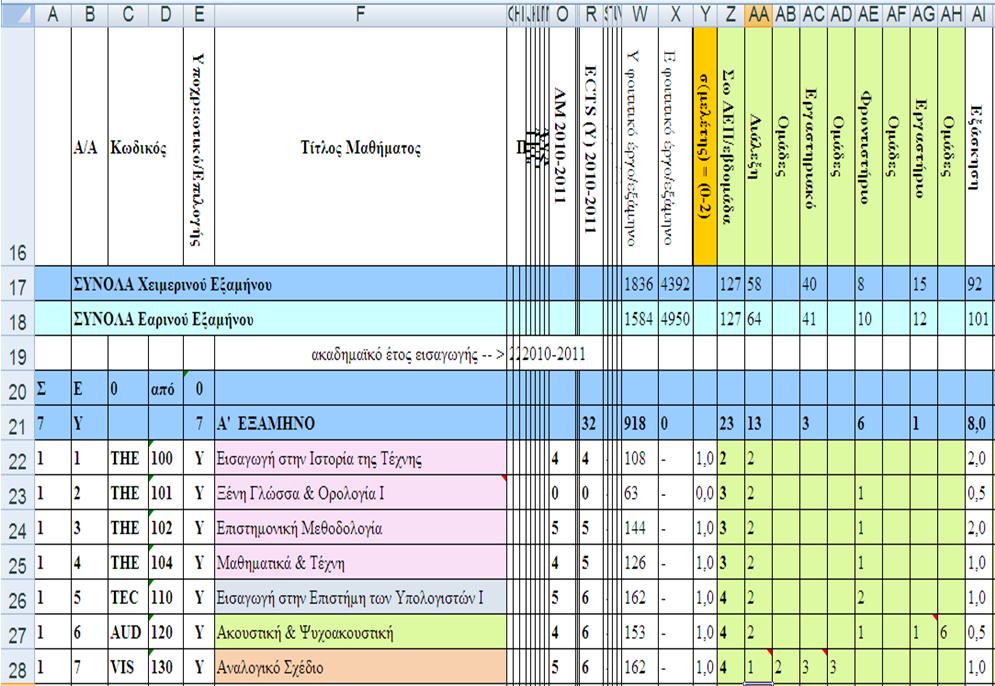Click the 'AUD' code cell
The image size is (995, 686).
128,632
